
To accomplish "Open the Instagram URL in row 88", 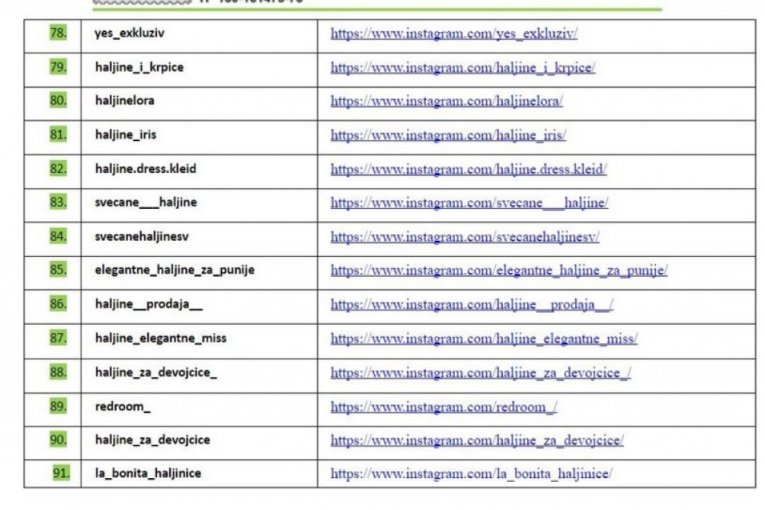I will pos(481,373).
